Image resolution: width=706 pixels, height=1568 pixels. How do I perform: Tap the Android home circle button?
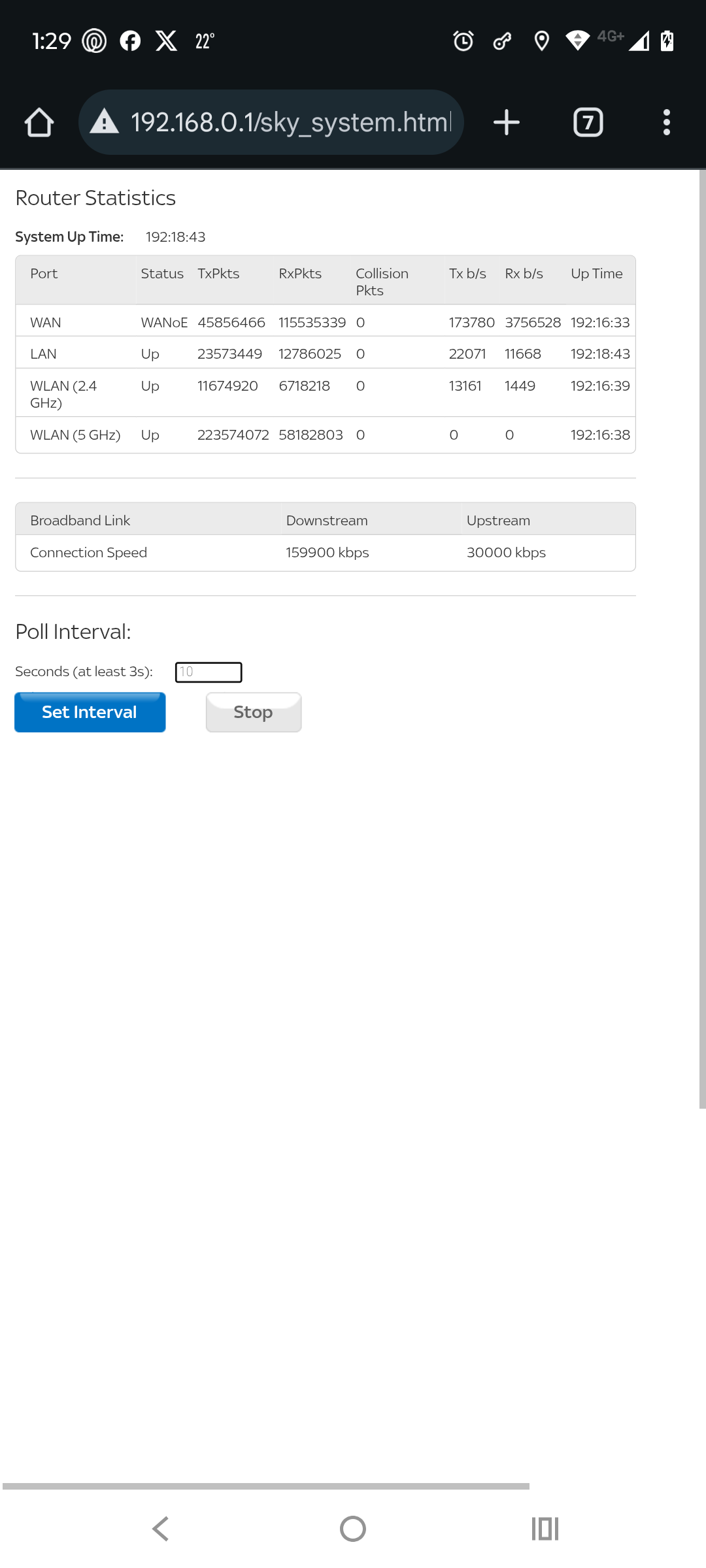(x=353, y=1529)
